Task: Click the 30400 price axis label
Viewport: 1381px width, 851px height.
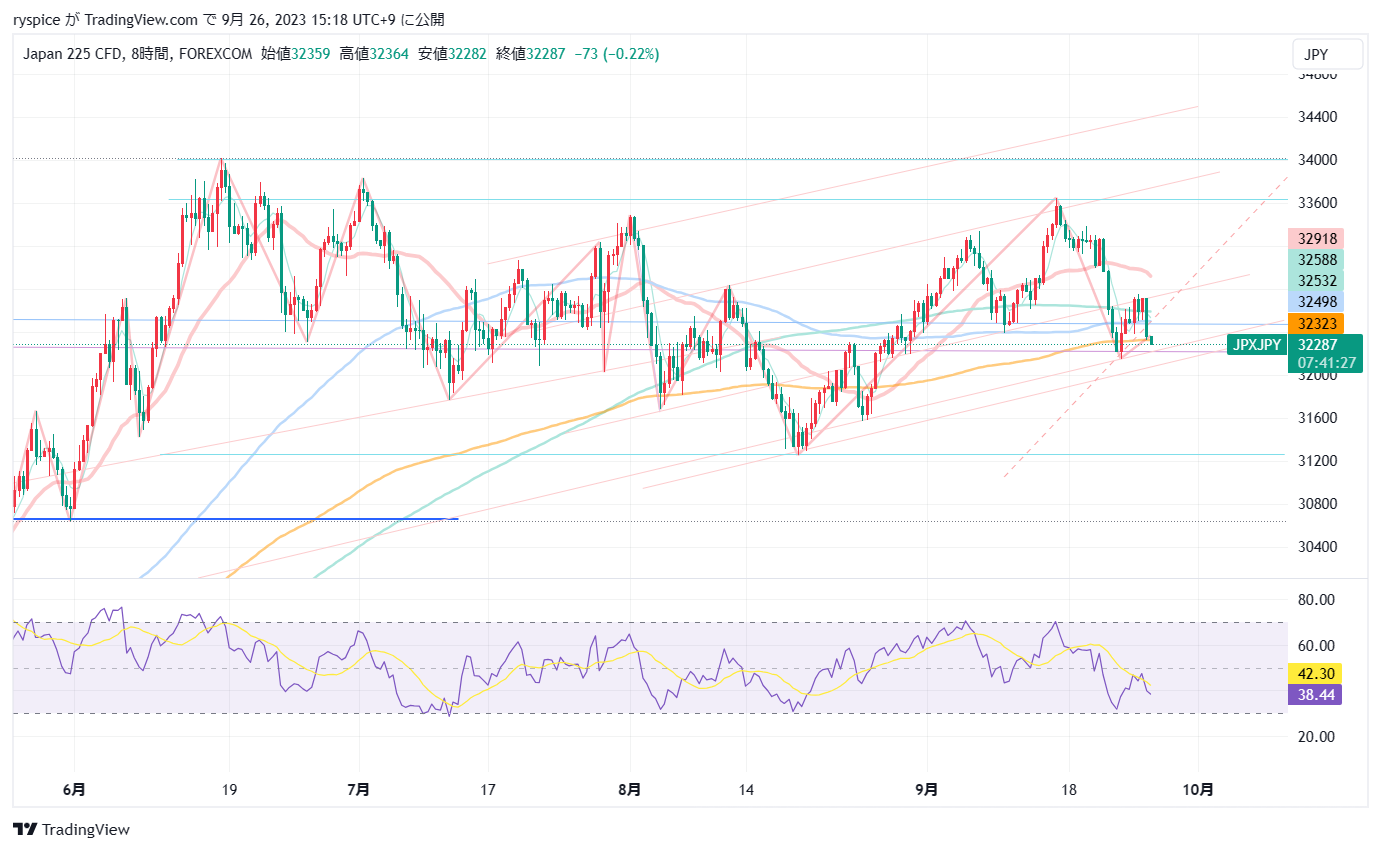Action: [x=1316, y=547]
